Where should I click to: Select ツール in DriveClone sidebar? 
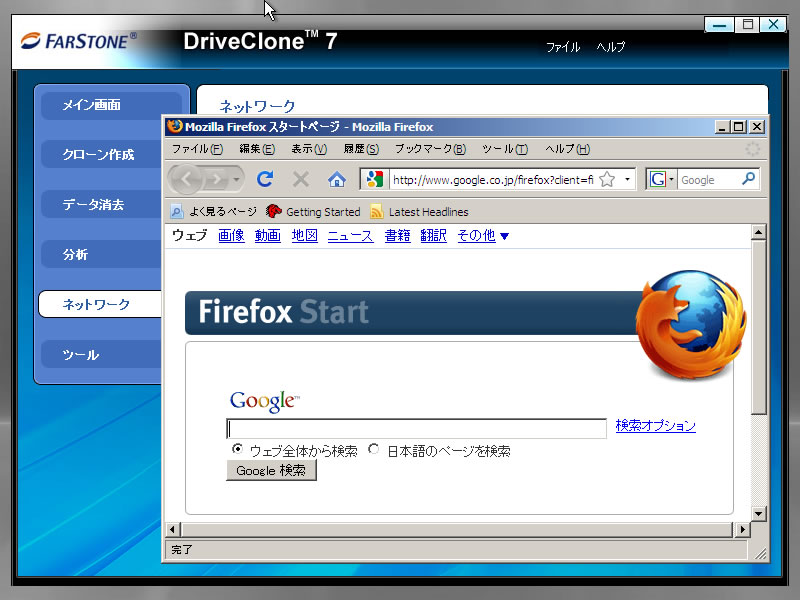102,355
